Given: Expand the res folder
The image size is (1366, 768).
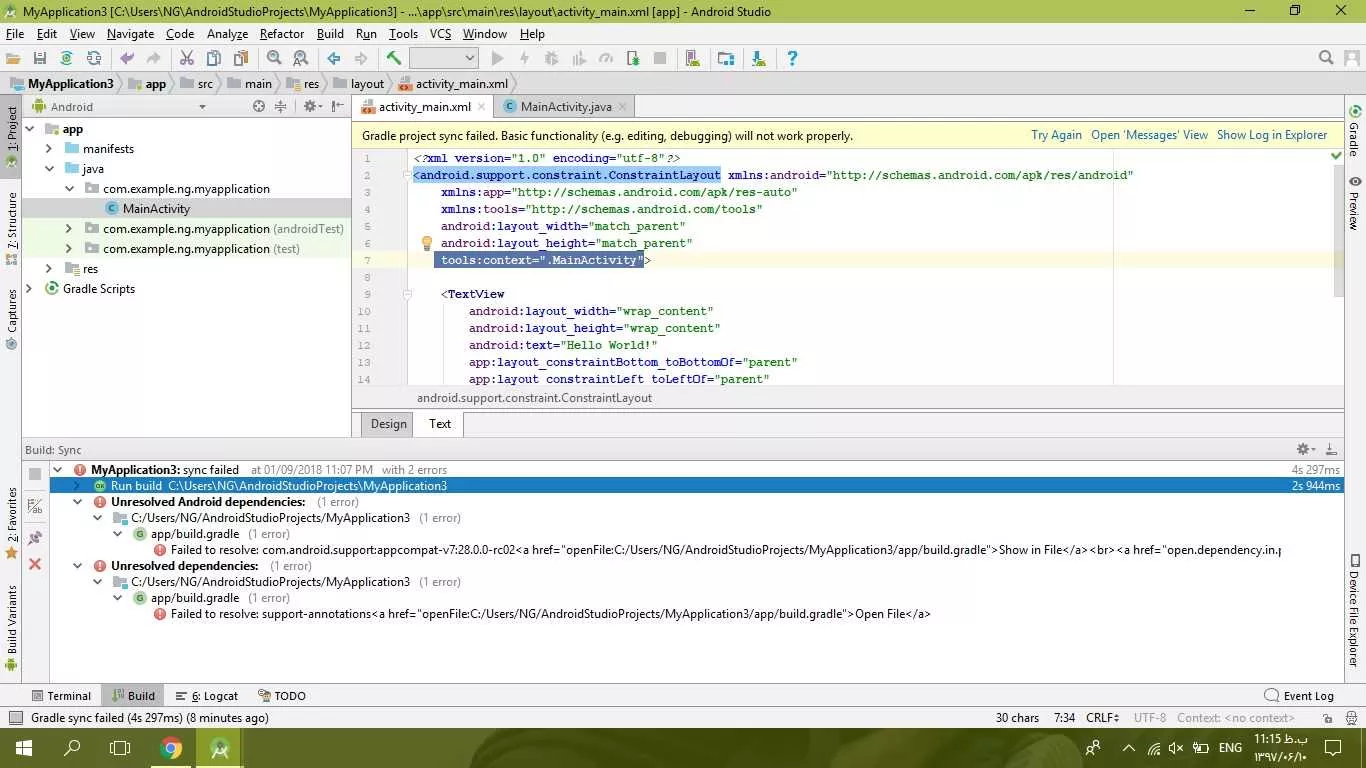Looking at the screenshot, I should tap(49, 269).
